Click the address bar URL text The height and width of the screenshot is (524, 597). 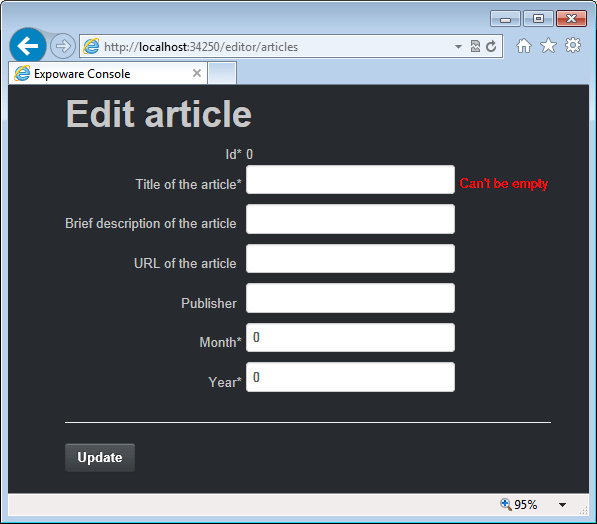[x=201, y=47]
